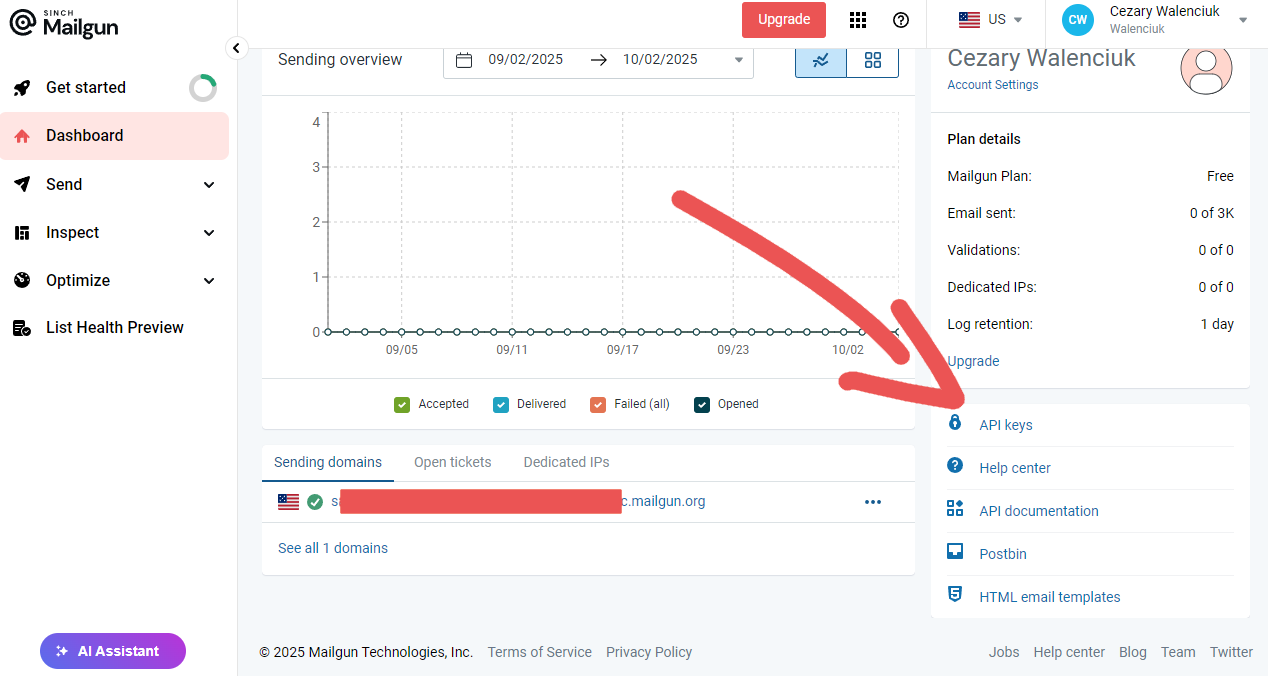Expand the Send menu chevron
This screenshot has width=1268, height=676.
click(209, 185)
